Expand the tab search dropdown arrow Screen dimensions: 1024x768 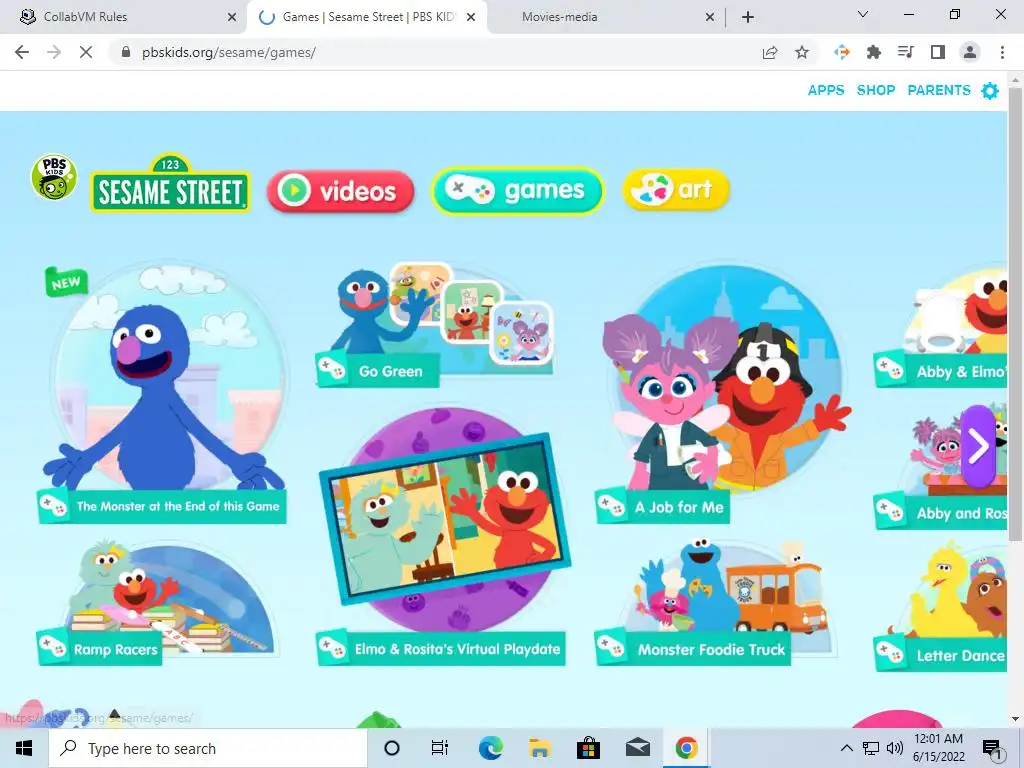863,14
